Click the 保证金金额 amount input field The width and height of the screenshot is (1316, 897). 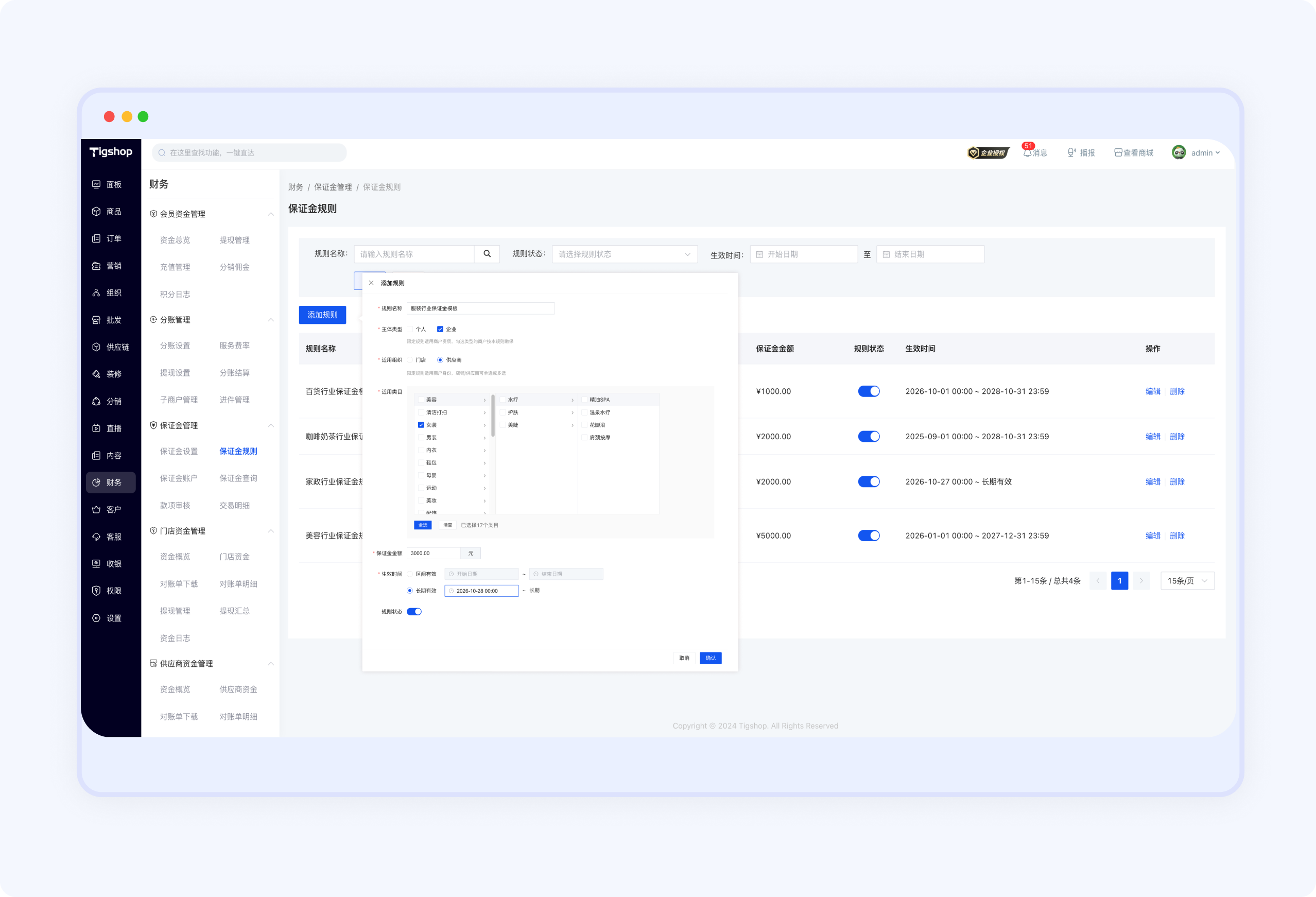pyautogui.click(x=434, y=553)
